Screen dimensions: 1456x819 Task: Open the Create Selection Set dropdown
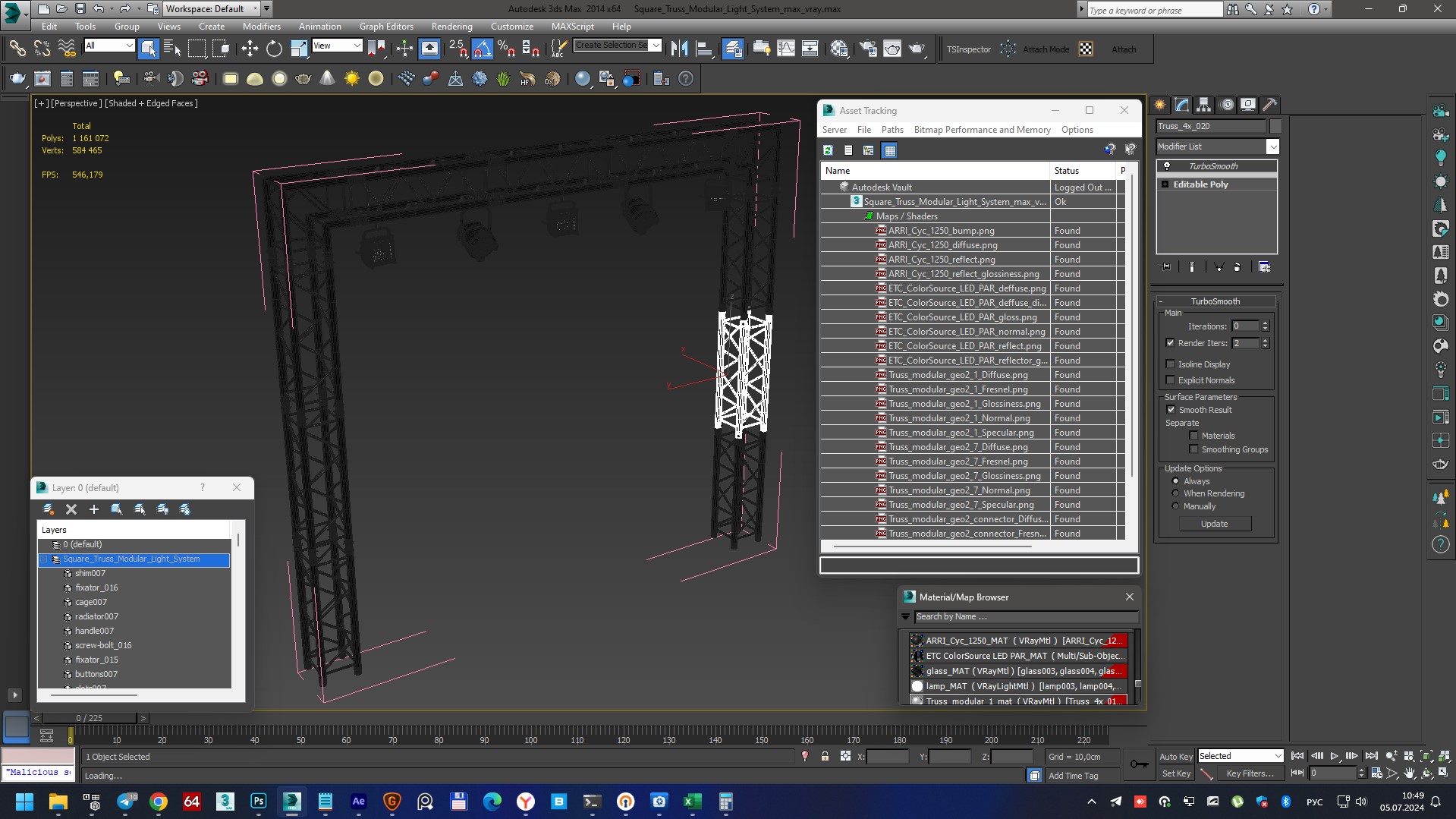coord(656,46)
